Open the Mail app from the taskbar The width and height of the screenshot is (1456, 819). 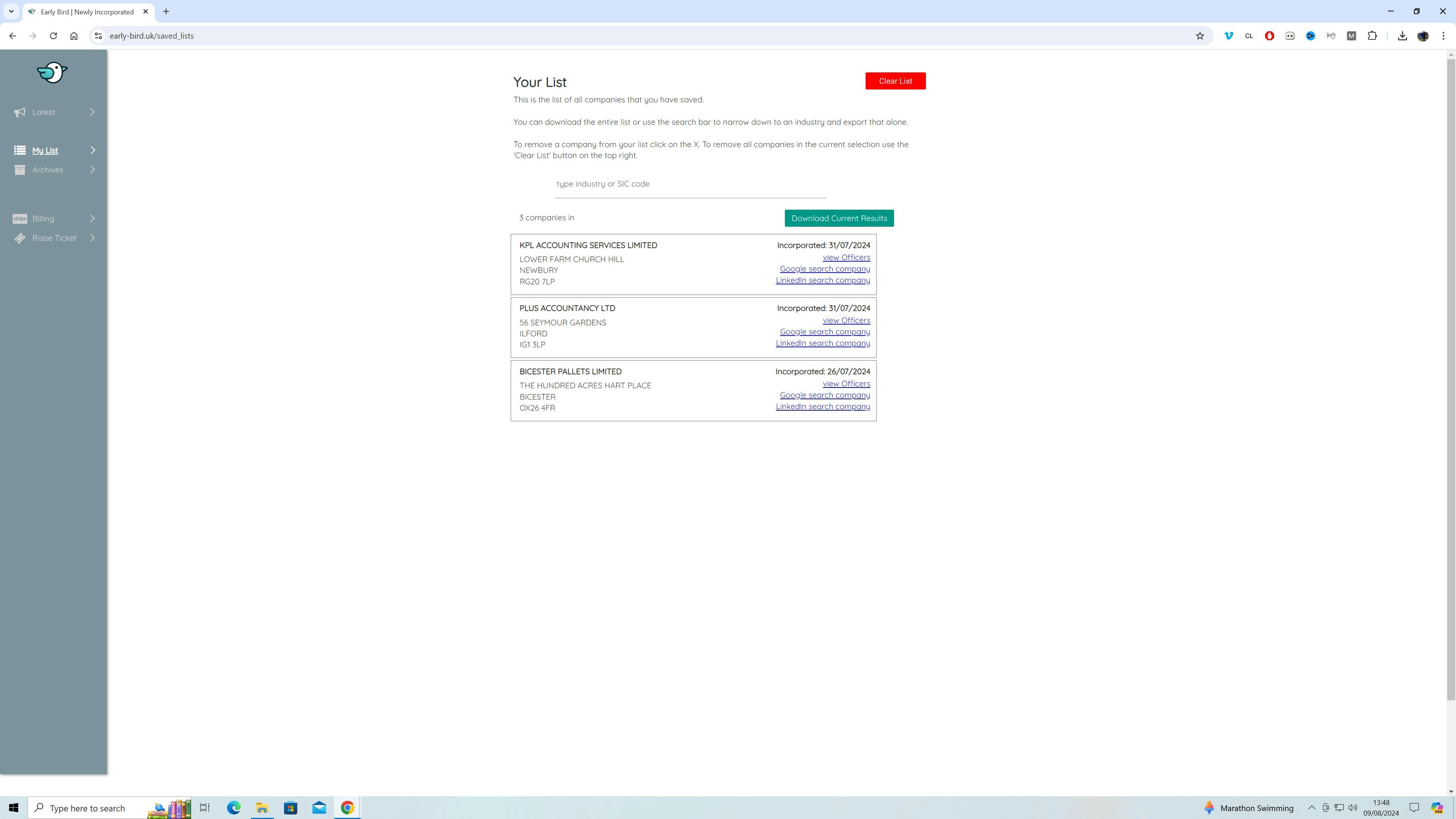[319, 808]
